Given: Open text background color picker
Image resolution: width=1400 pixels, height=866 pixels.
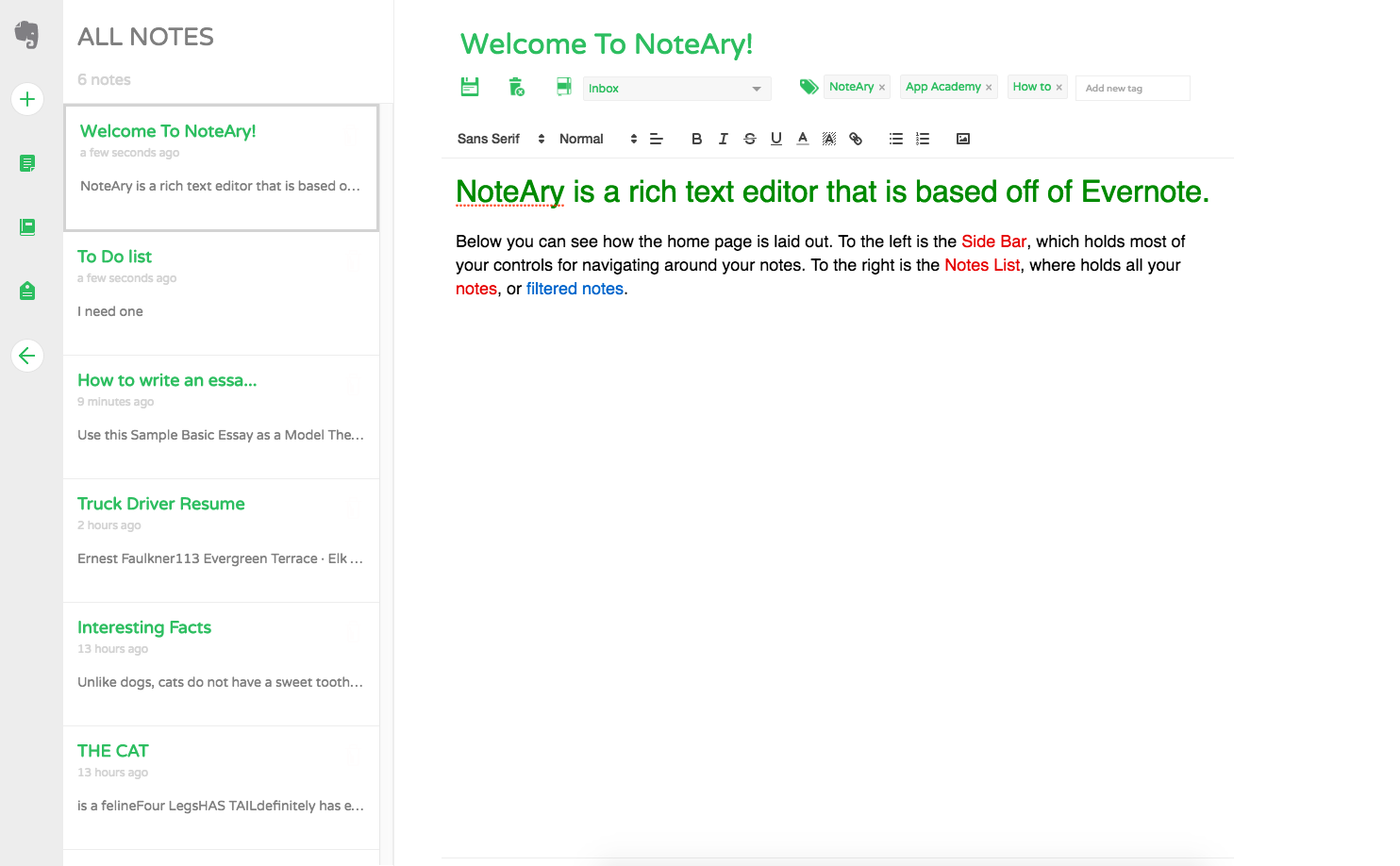Looking at the screenshot, I should click(828, 139).
